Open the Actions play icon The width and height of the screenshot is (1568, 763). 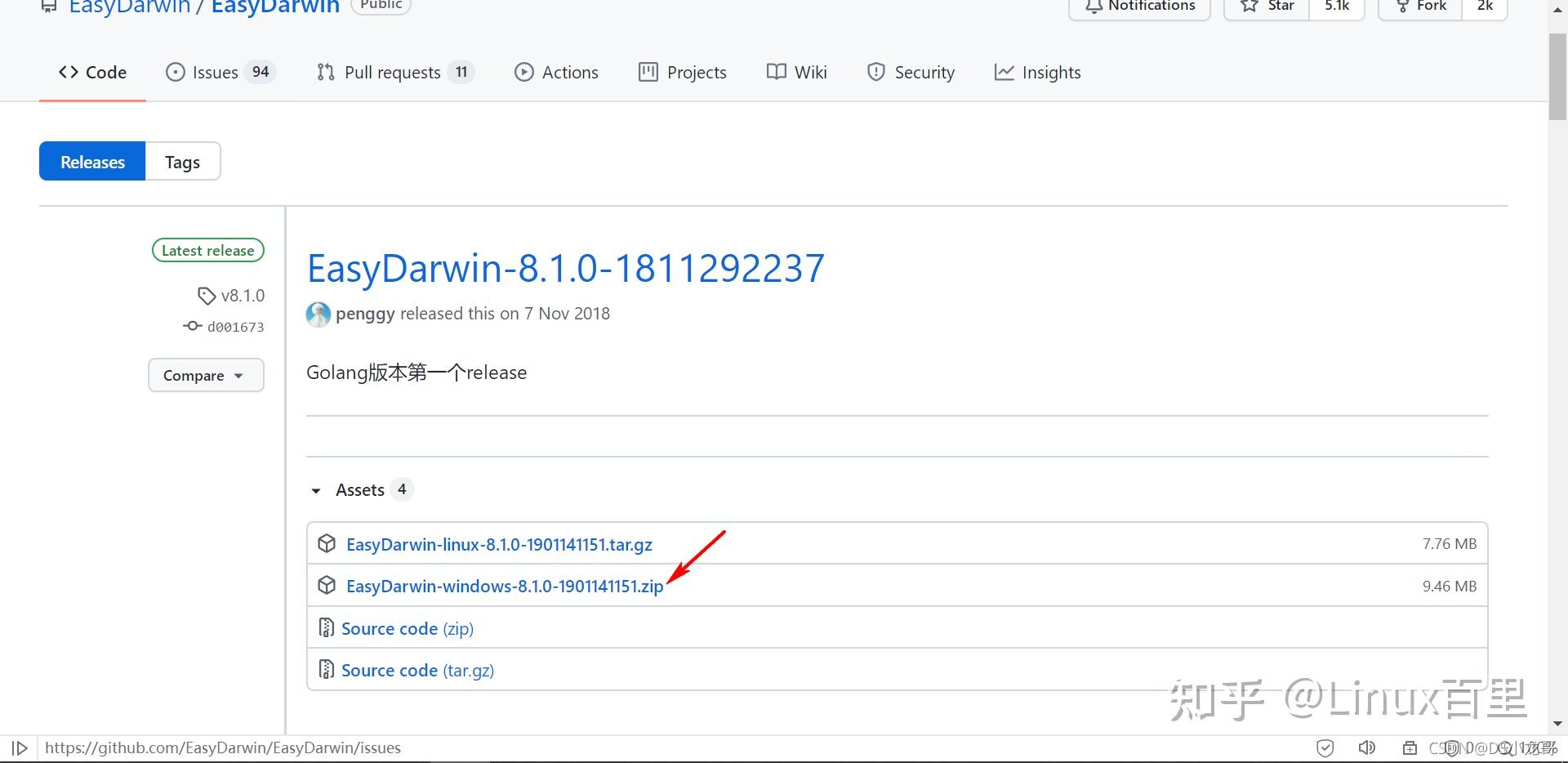523,72
